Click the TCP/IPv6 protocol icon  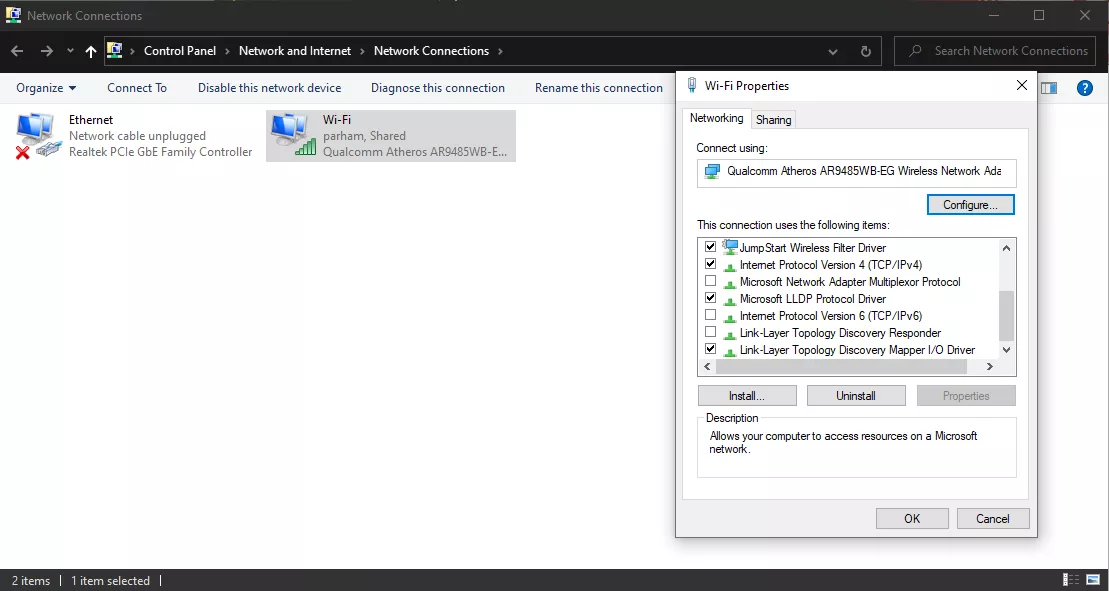coord(730,317)
